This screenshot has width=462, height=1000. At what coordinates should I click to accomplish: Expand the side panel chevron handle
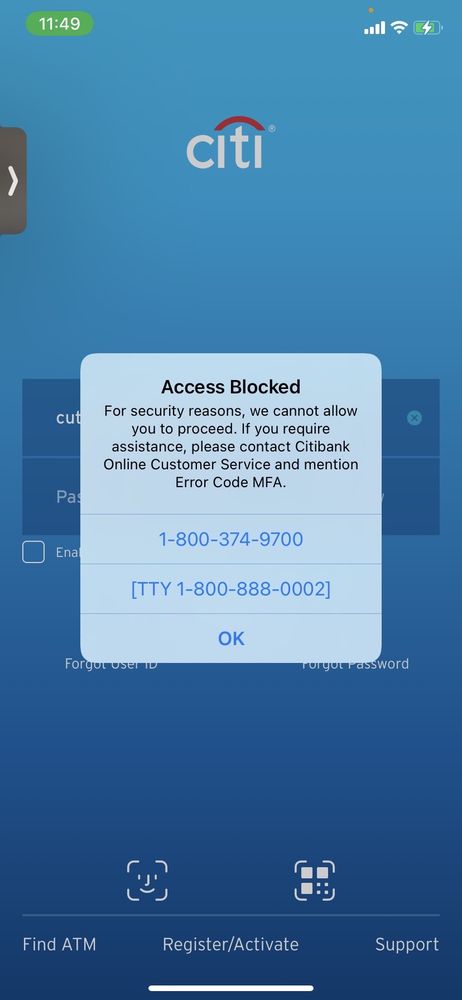point(13,181)
